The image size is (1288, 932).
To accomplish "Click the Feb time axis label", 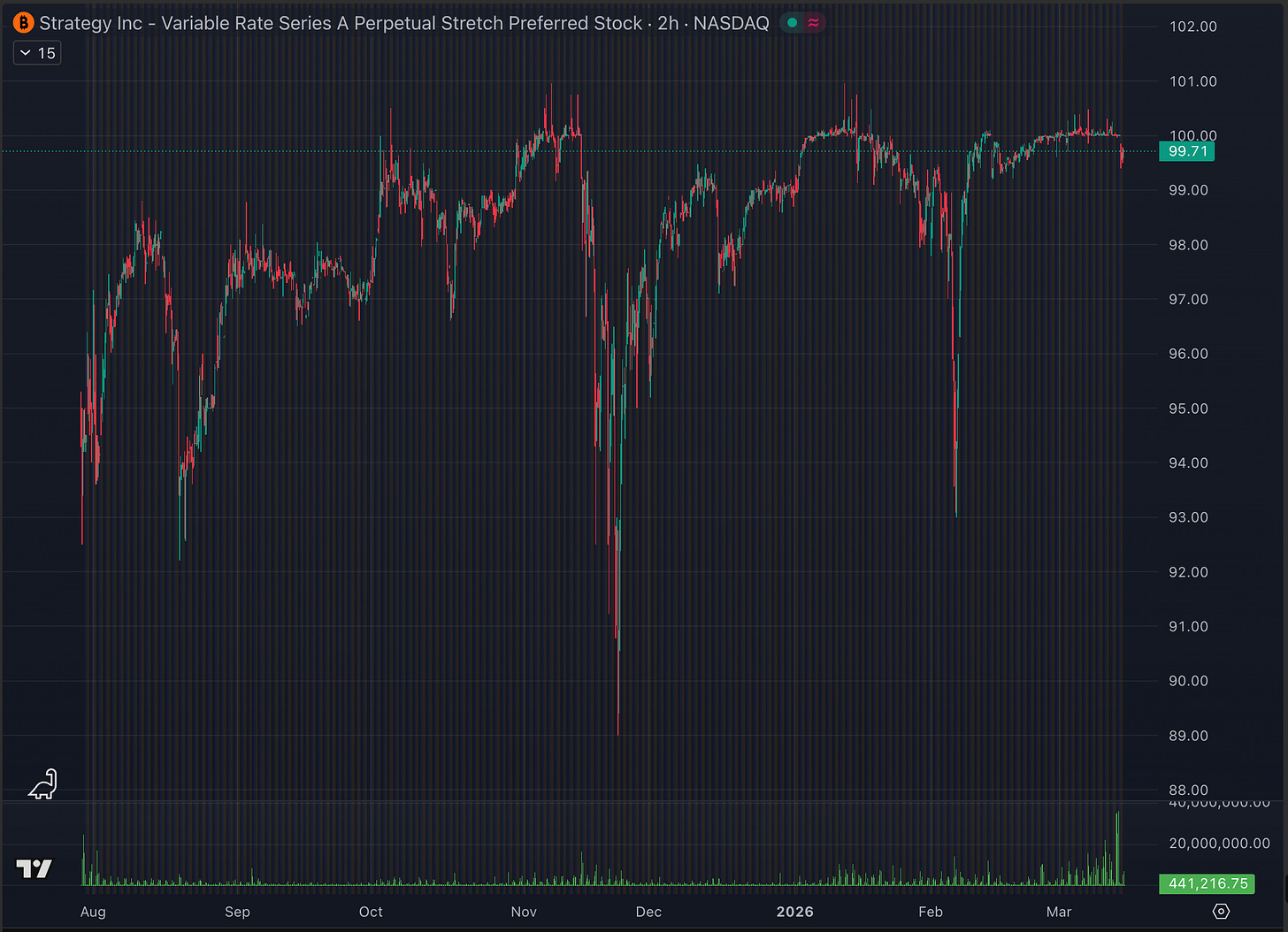I will 931,912.
